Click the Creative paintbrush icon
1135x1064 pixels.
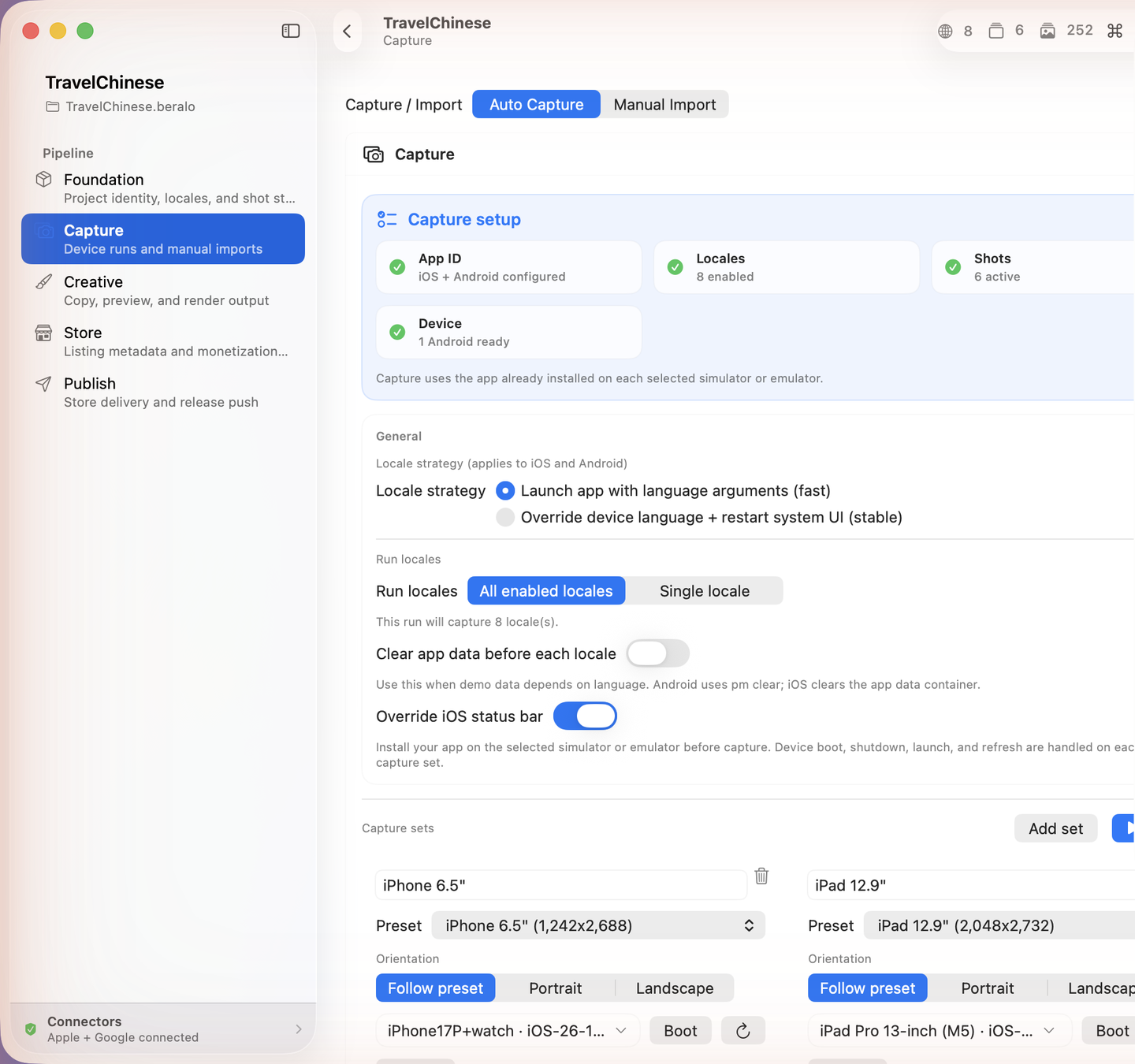(x=44, y=282)
